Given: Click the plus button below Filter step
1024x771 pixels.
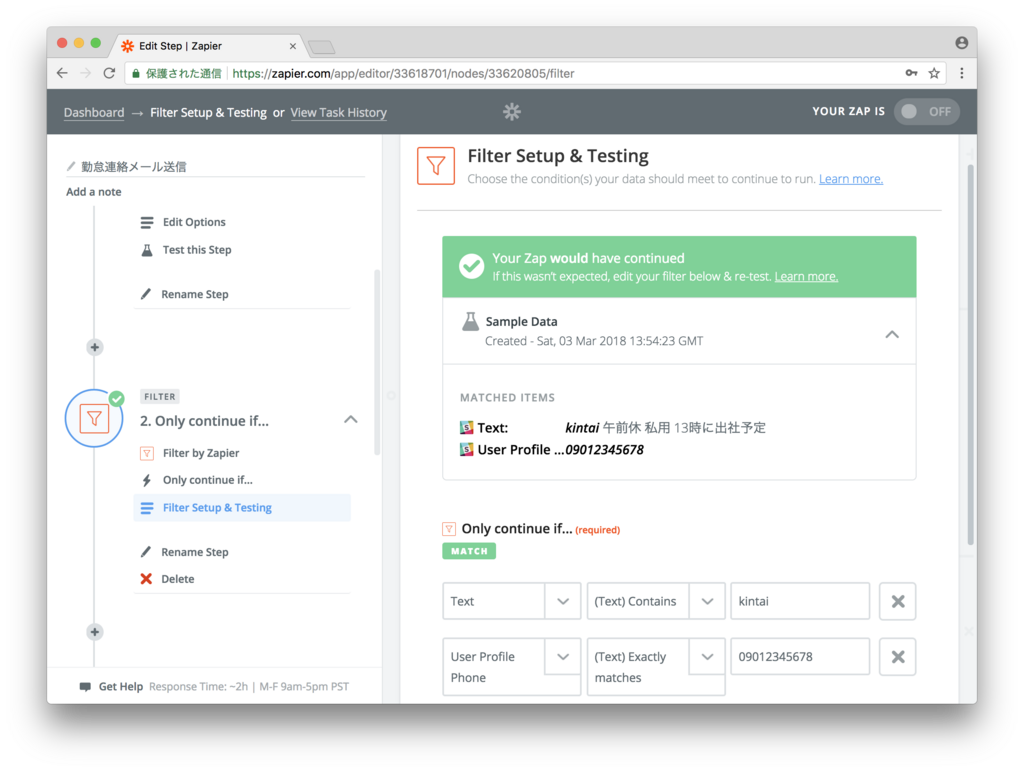Looking at the screenshot, I should coord(95,632).
